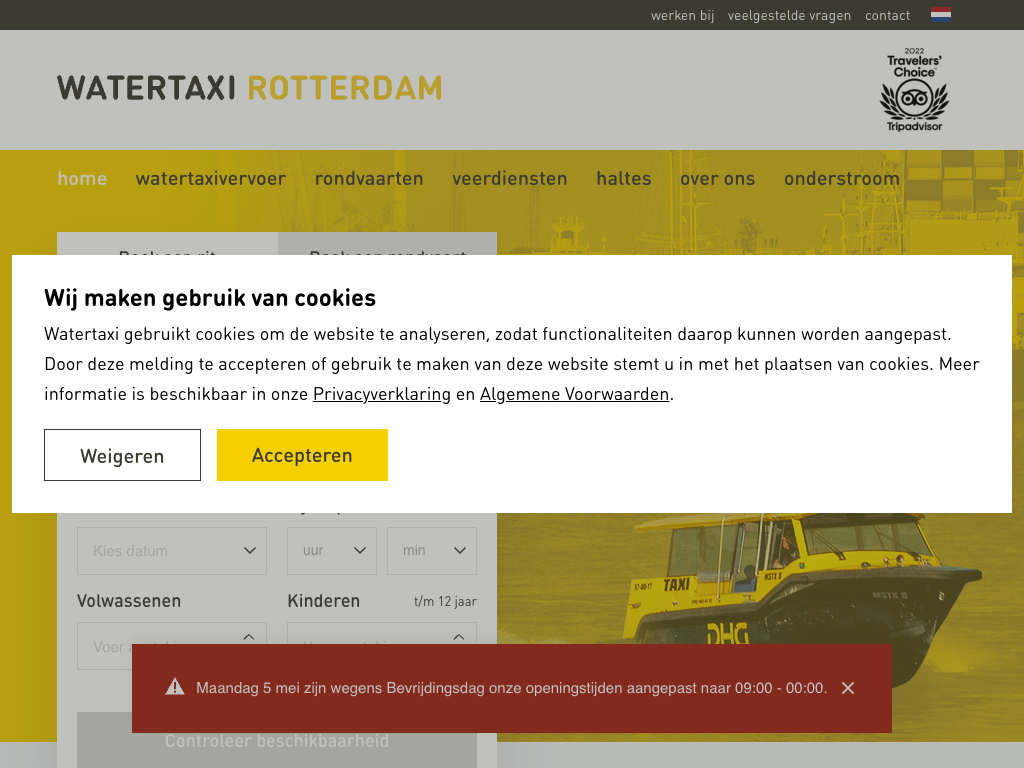Open the Kies datum dropdown

click(172, 551)
